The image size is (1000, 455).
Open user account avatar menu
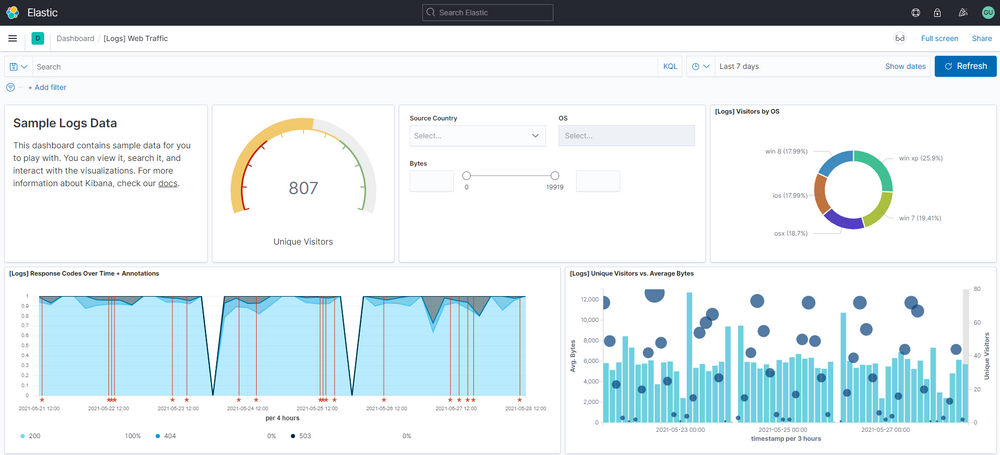click(x=987, y=13)
